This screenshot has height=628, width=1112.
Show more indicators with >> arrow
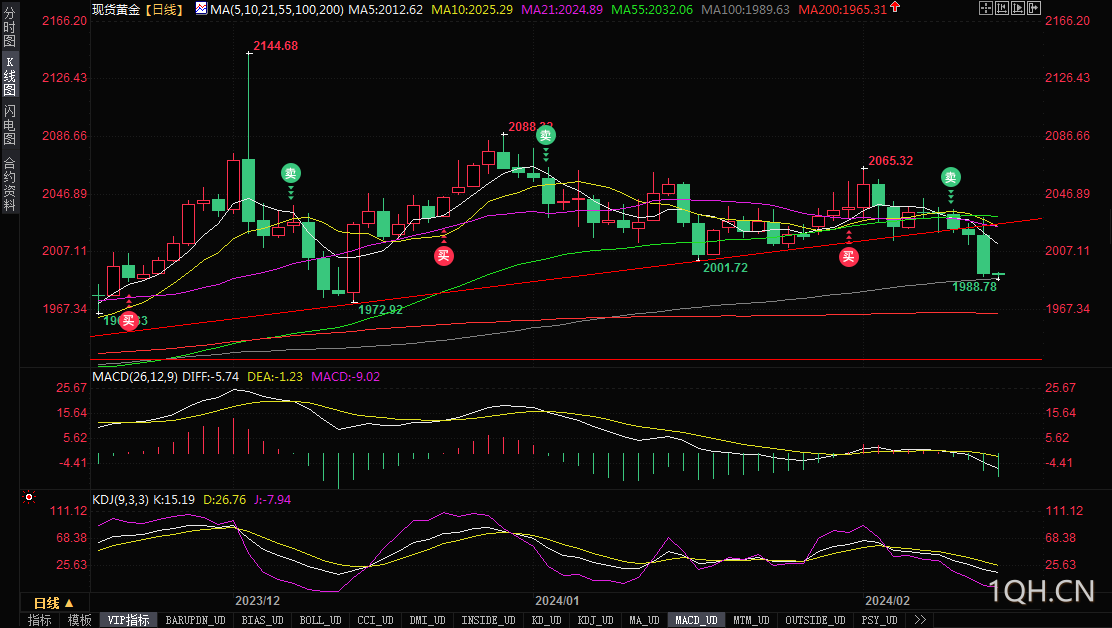[920, 620]
